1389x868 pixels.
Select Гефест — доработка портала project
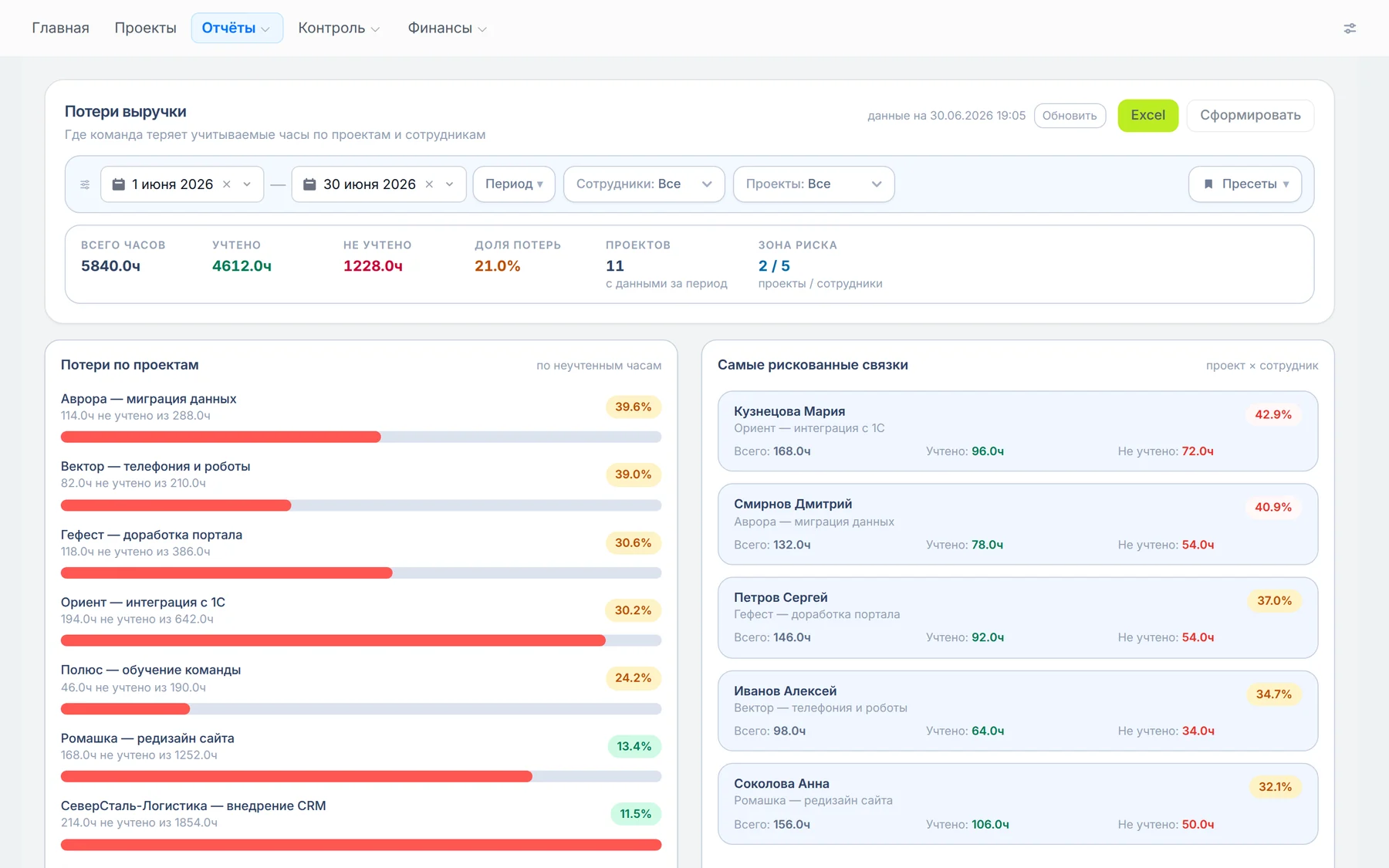click(x=152, y=535)
